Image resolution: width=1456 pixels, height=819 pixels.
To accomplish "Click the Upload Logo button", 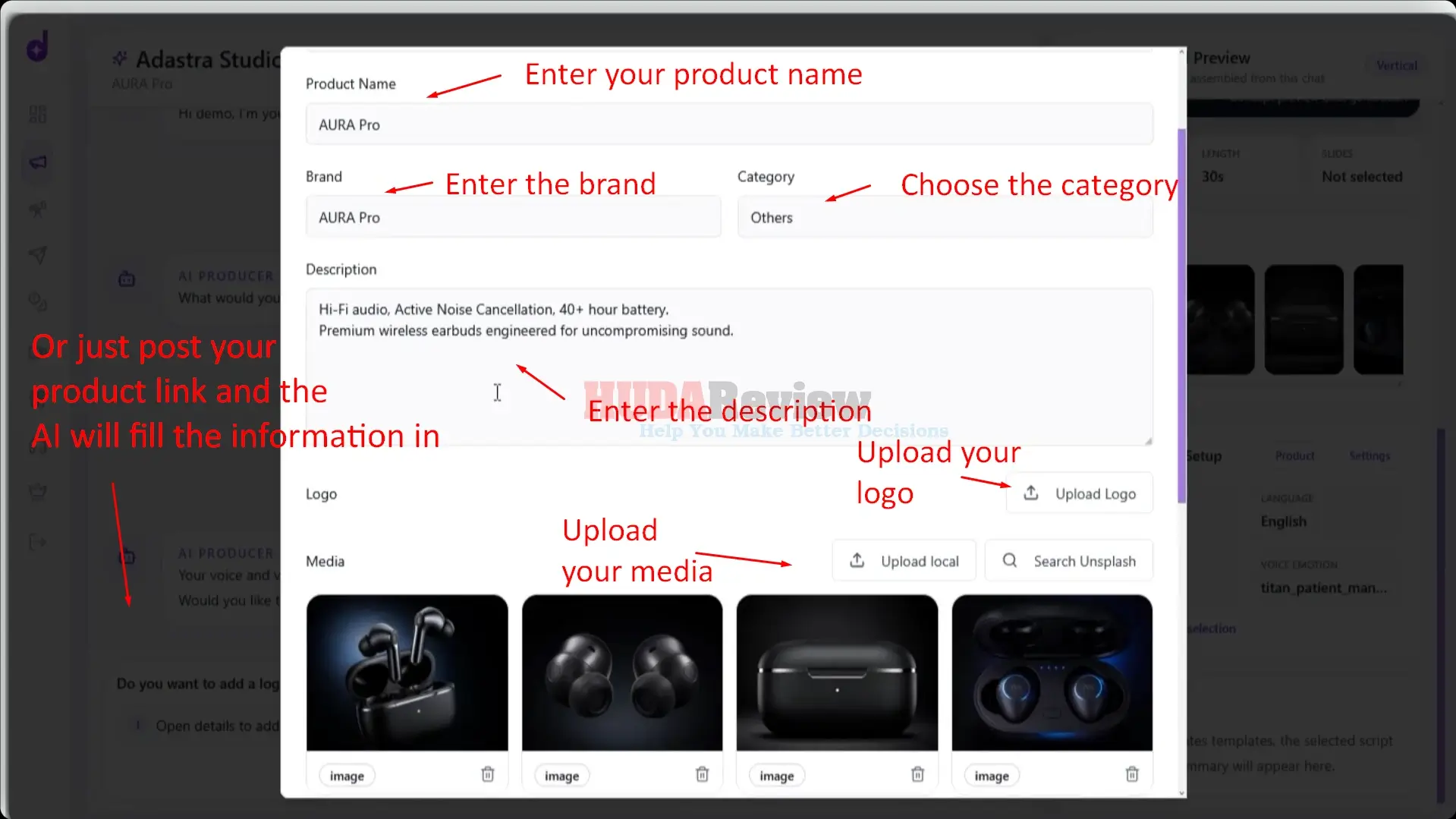I will pyautogui.click(x=1080, y=493).
